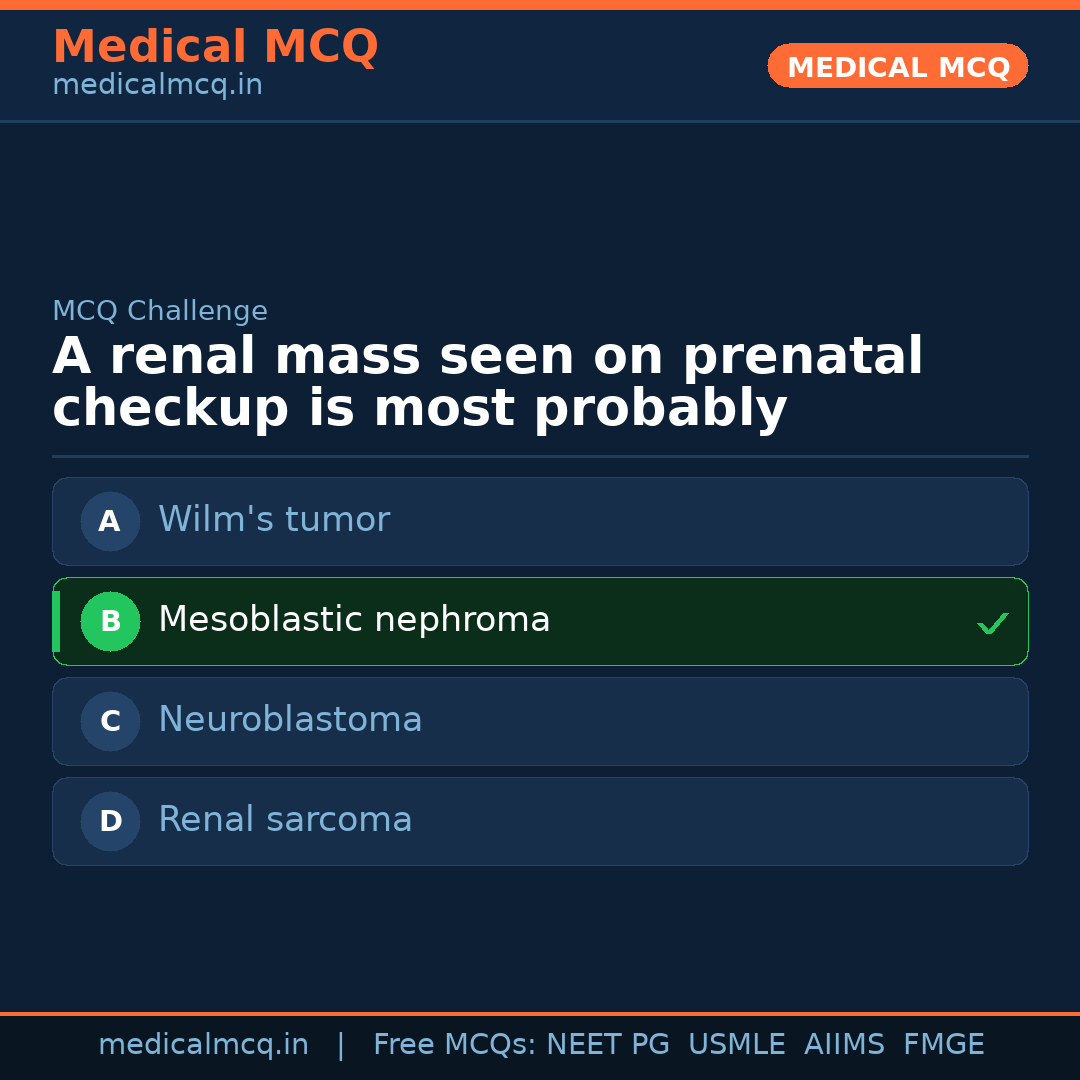
Task: Click the green B option badge
Action: pyautogui.click(x=110, y=621)
